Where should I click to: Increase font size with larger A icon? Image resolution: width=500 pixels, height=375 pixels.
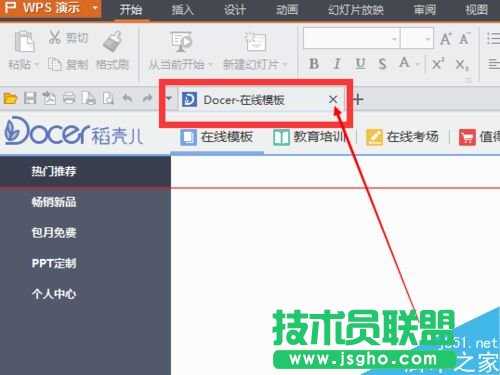tap(446, 39)
